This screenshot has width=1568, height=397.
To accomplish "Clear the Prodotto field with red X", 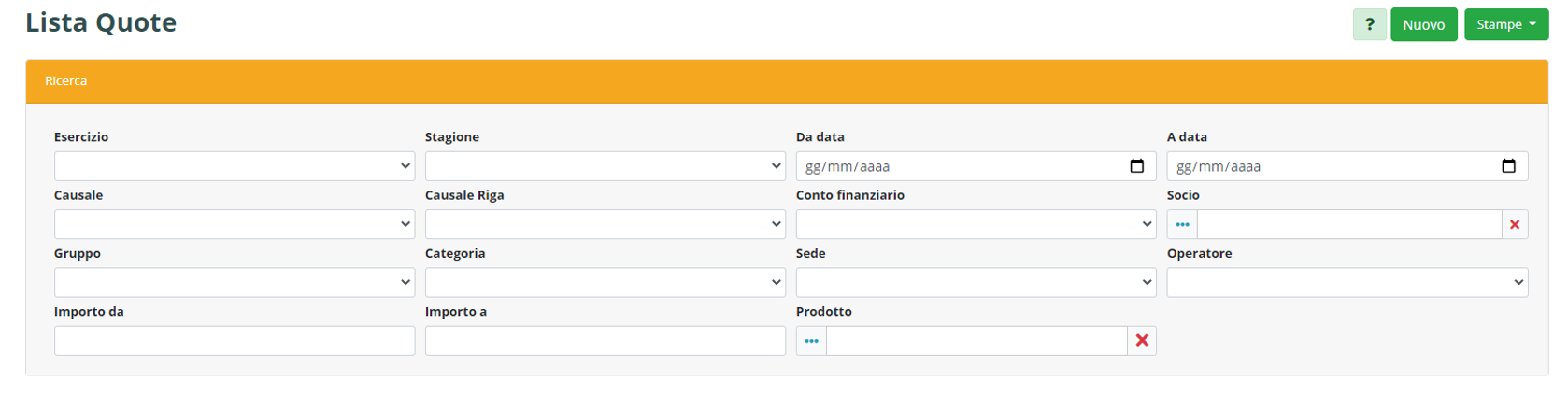I will 1142,341.
